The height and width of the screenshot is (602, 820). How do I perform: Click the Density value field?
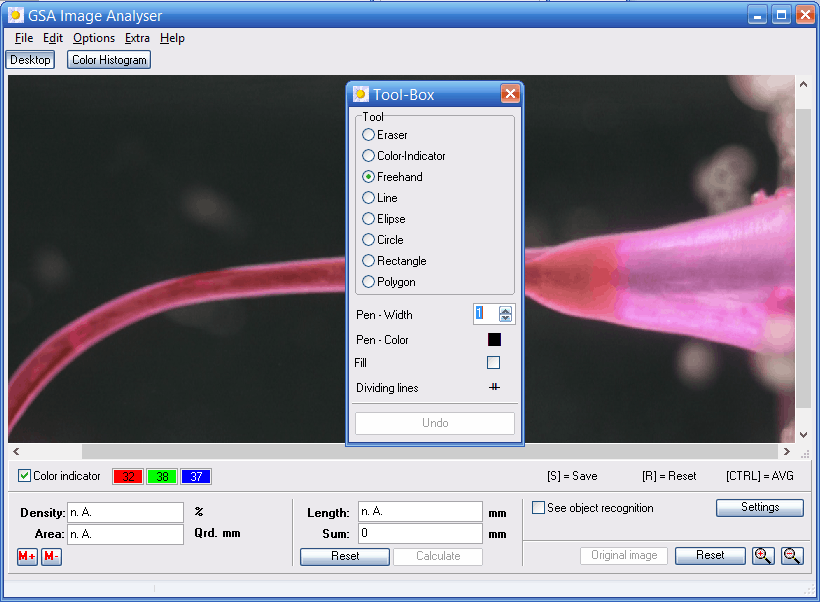tap(126, 513)
